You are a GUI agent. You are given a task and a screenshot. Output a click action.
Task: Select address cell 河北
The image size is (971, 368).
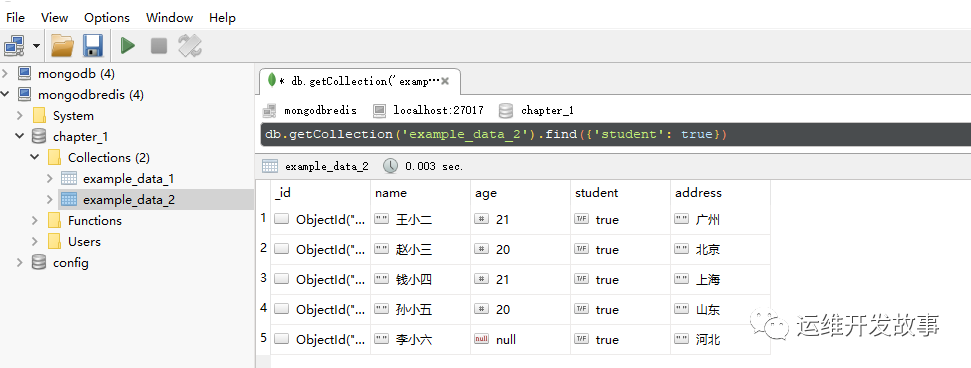pos(721,340)
